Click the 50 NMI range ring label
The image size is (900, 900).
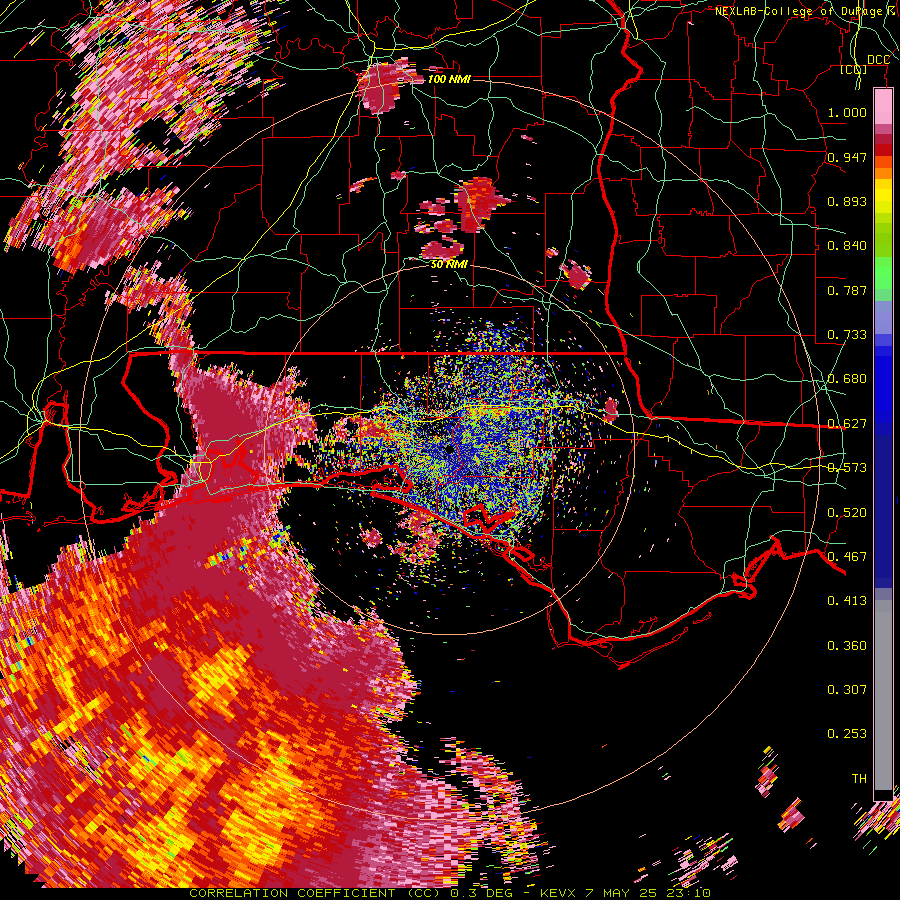[449, 264]
